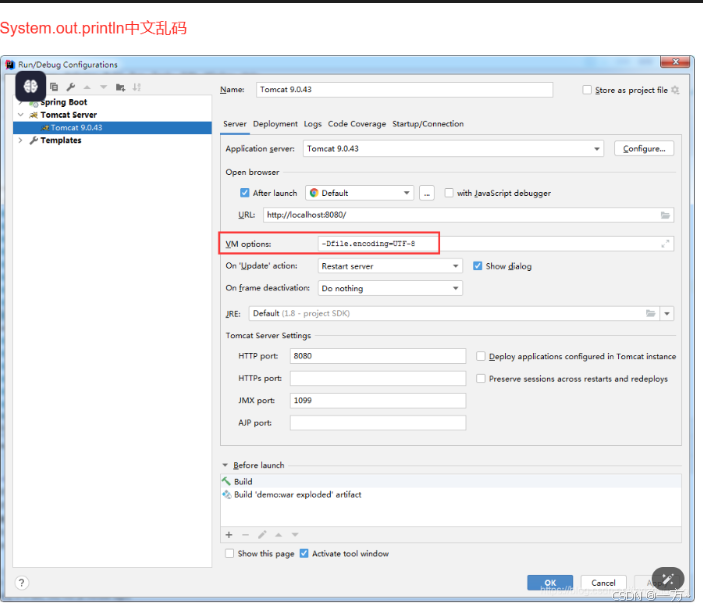Switch to the Deployment tab
Screen dimensions: 703x609
(x=275, y=124)
